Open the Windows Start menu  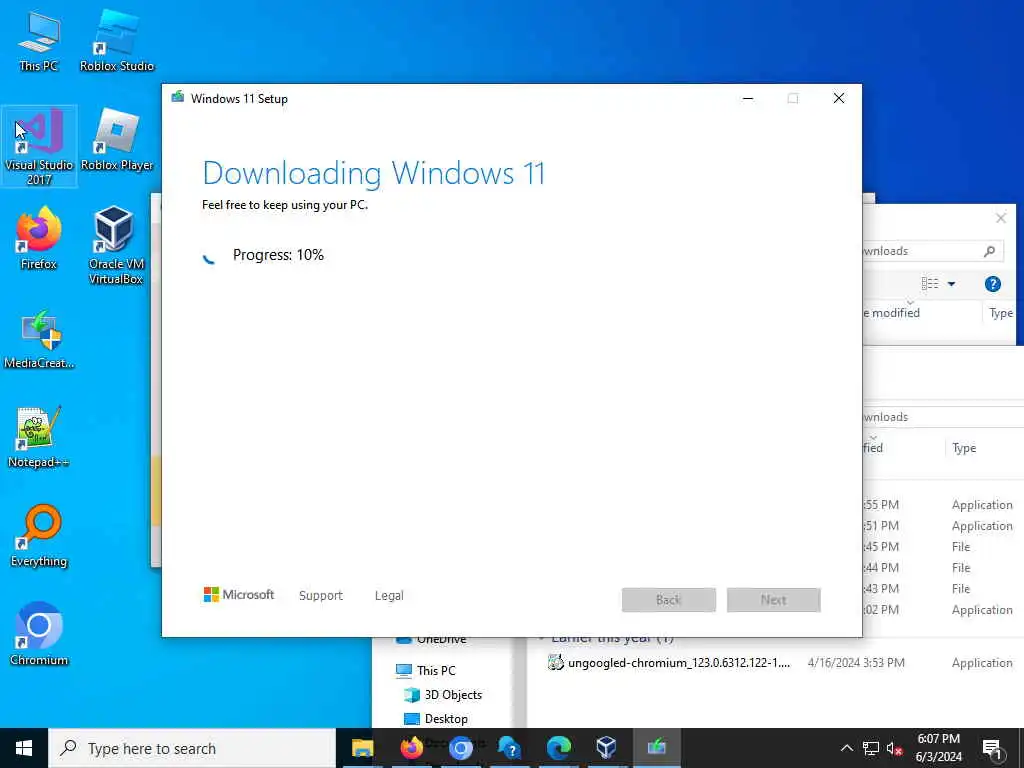pos(24,748)
